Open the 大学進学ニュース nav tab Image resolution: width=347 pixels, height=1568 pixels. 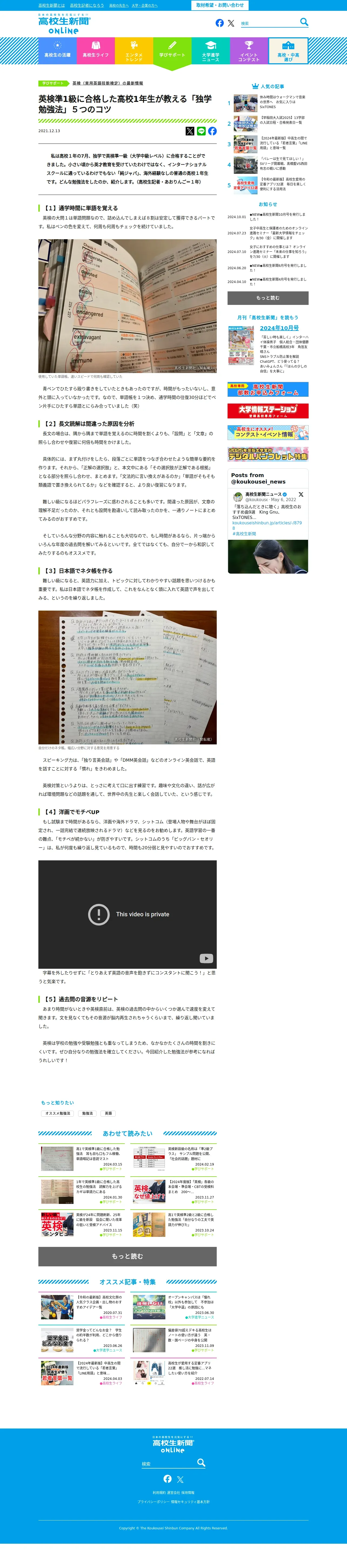point(211,51)
